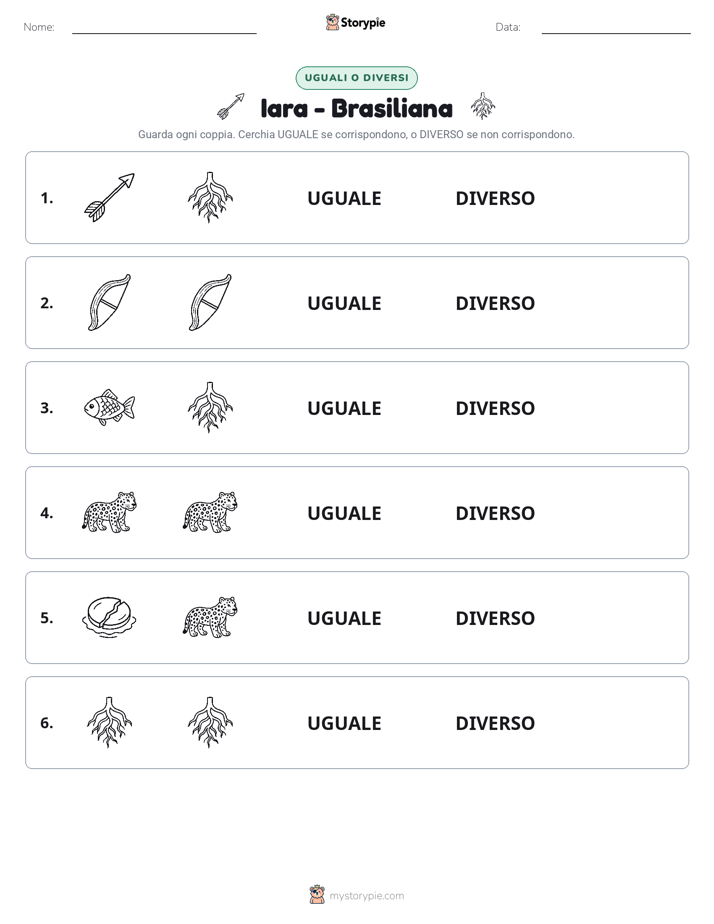Choose UGUALE for row 2

(x=344, y=303)
